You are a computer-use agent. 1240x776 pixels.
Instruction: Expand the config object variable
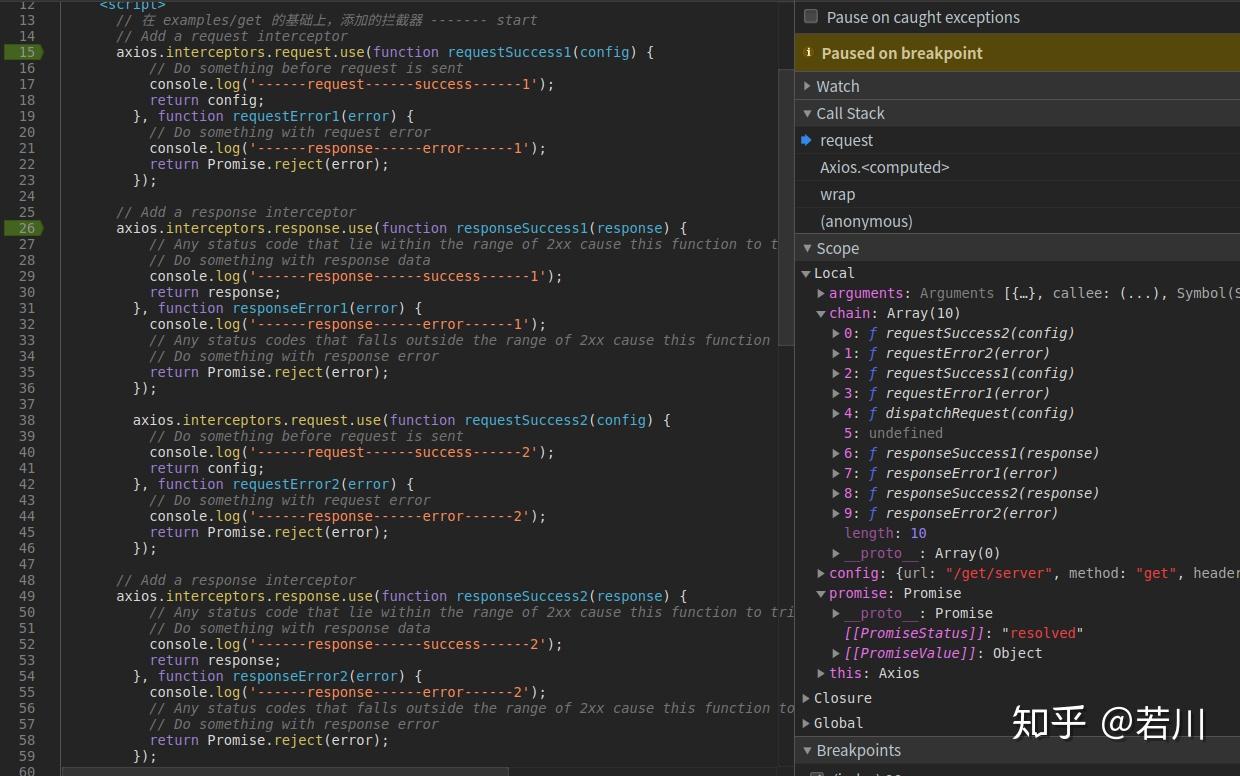[x=821, y=573]
